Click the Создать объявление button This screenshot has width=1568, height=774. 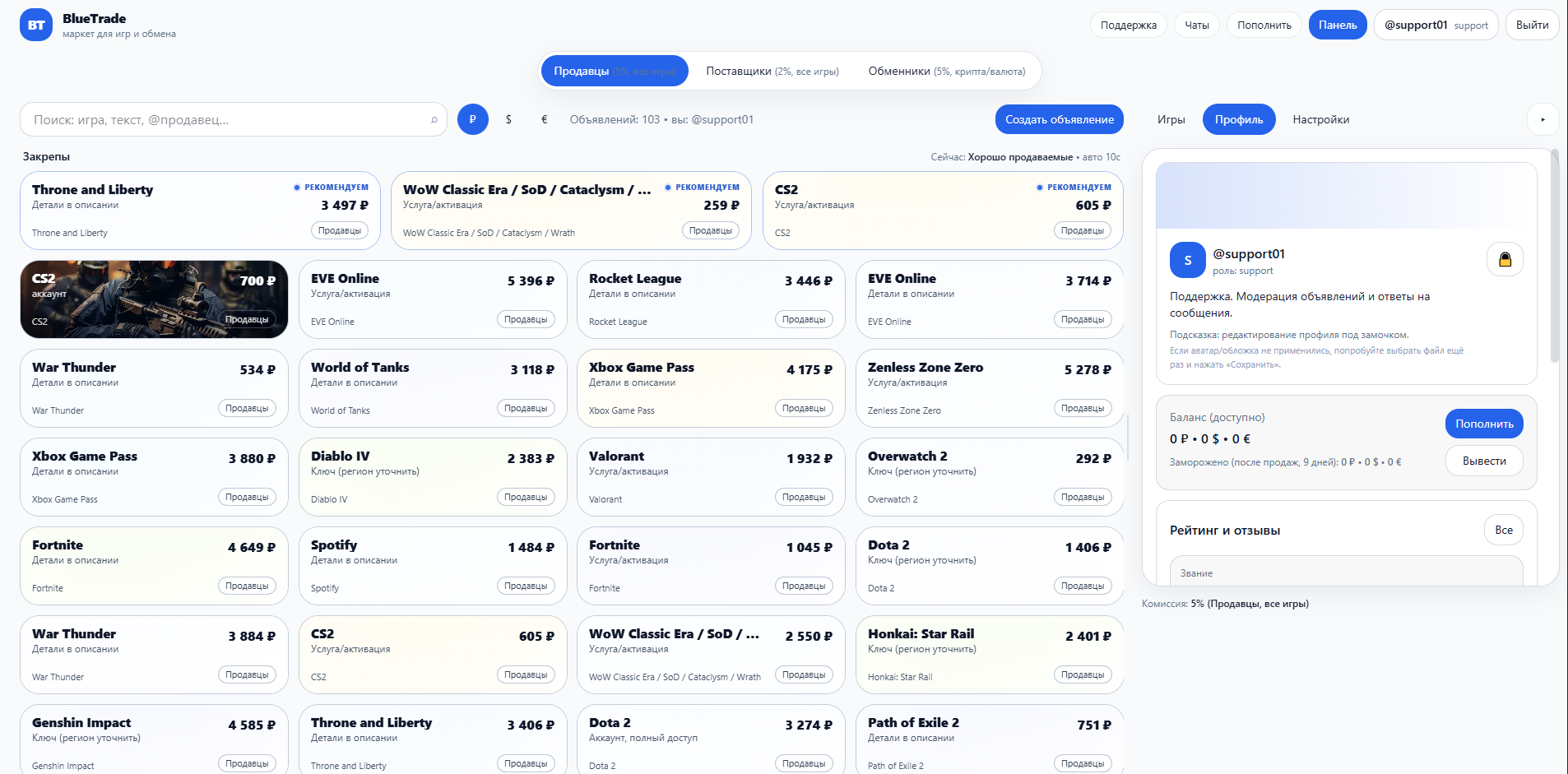(x=1059, y=119)
